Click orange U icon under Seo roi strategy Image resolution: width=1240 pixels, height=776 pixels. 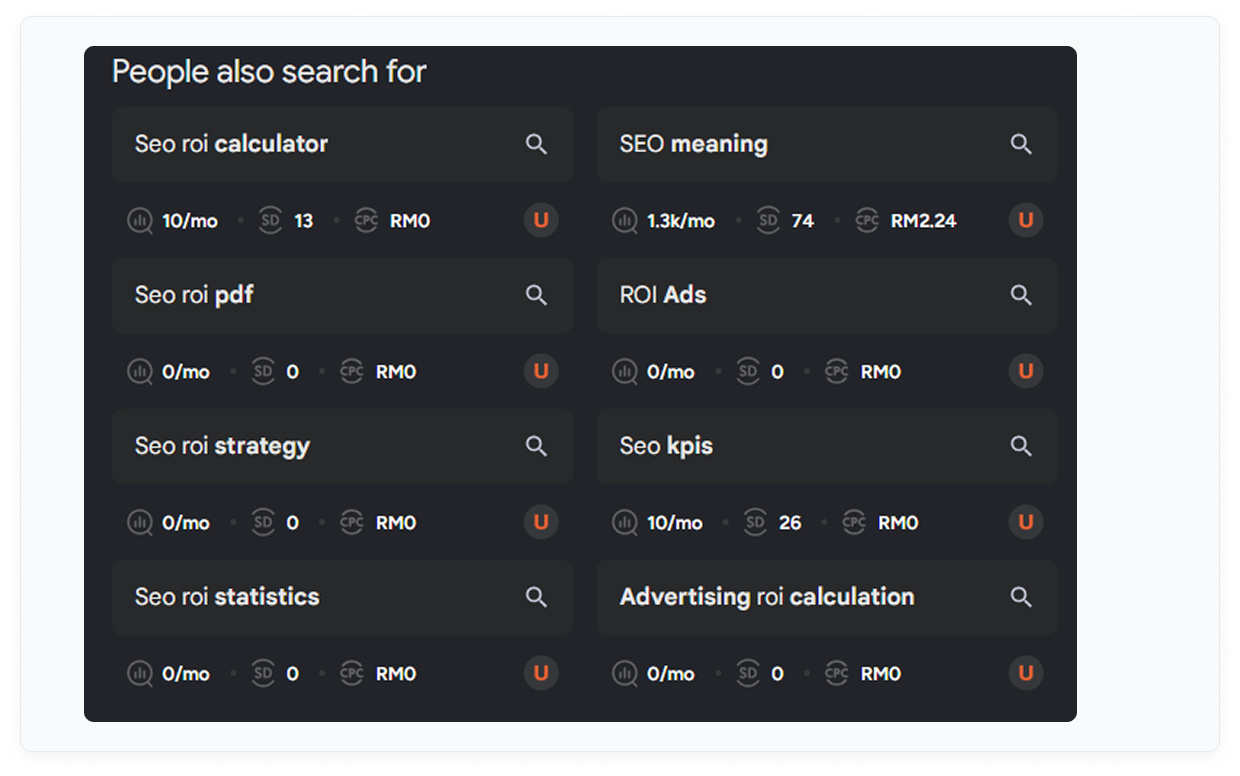[541, 522]
